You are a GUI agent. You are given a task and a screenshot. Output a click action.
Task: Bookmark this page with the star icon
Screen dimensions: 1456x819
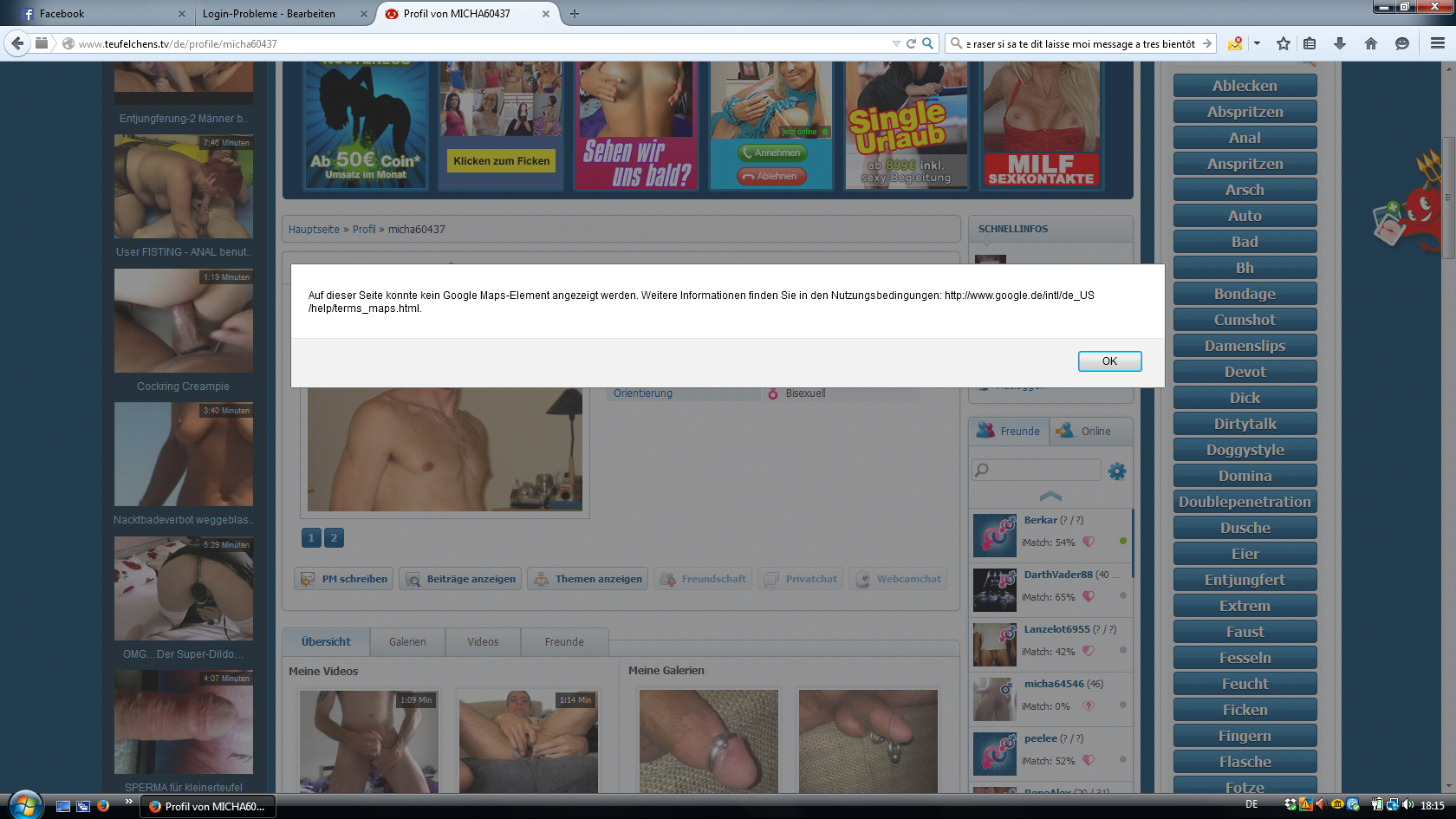click(1284, 43)
